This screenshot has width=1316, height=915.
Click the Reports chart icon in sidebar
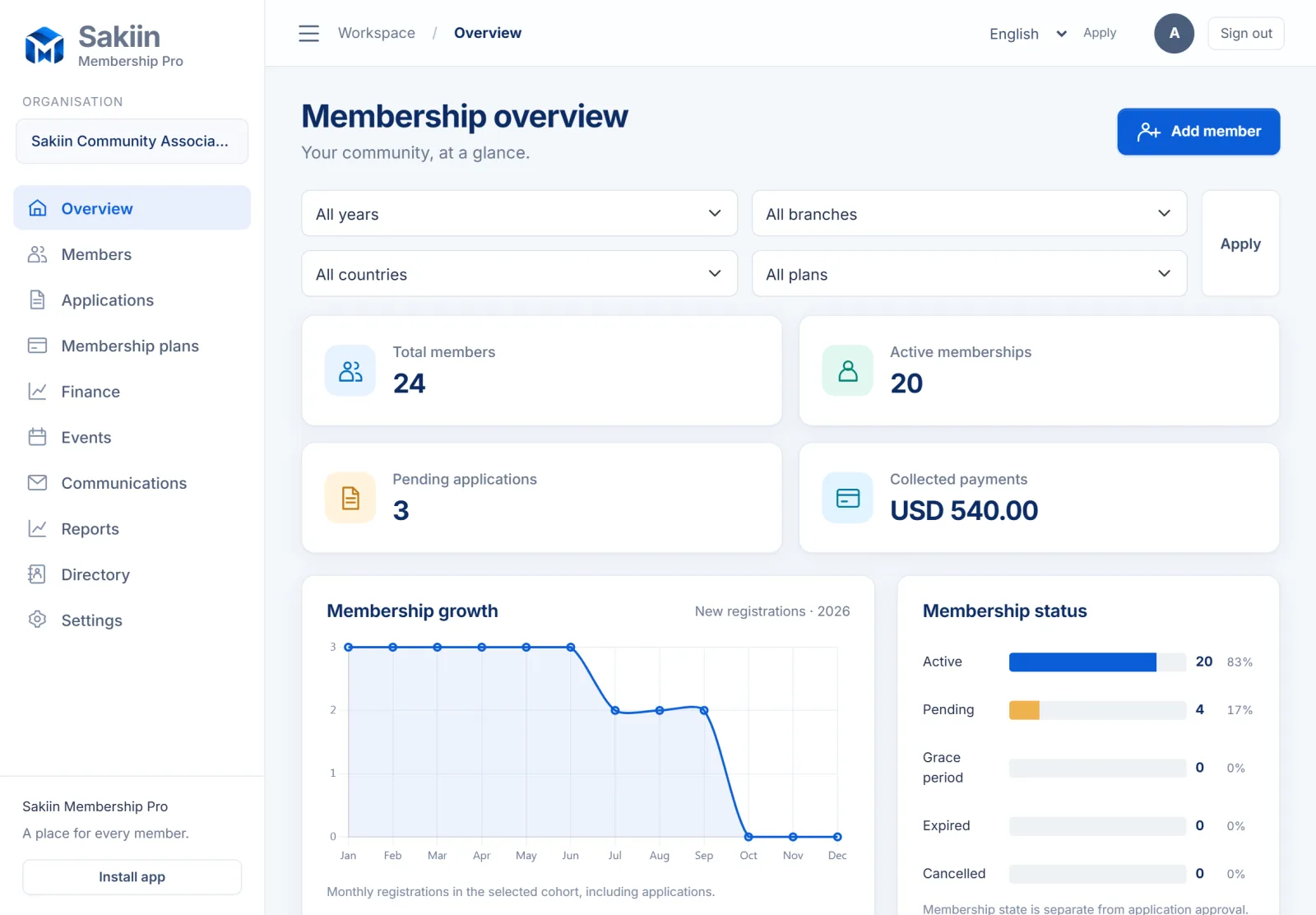click(37, 528)
